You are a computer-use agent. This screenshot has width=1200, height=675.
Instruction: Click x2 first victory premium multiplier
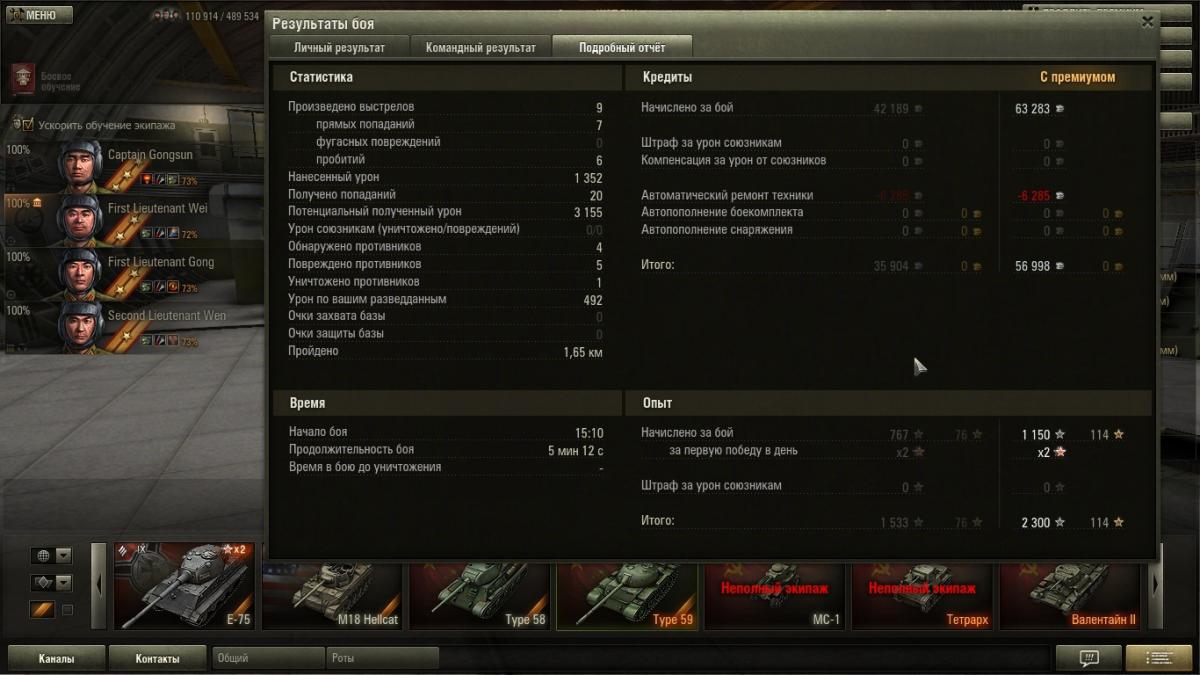pyautogui.click(x=1051, y=452)
